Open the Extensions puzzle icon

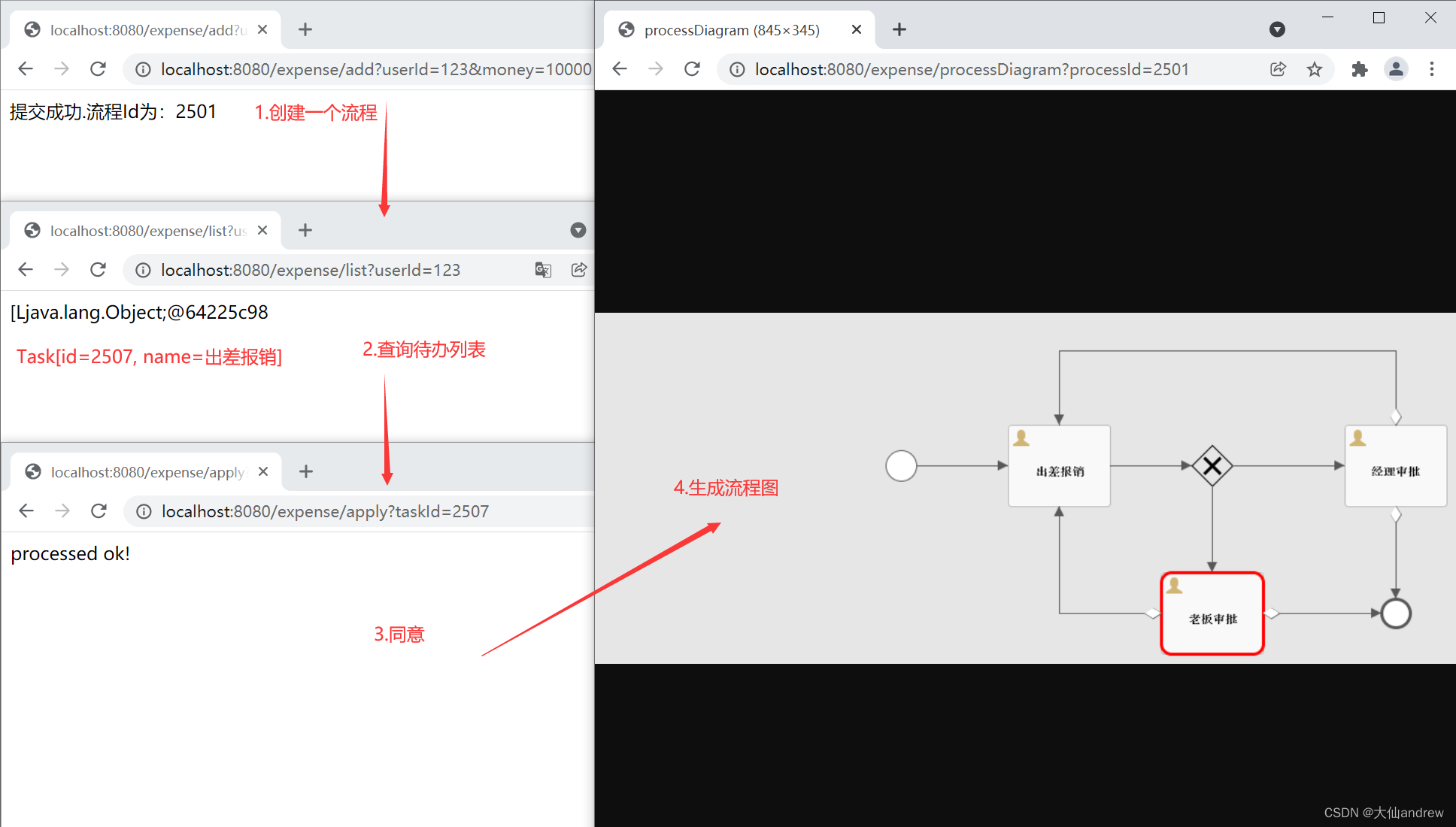[1360, 68]
